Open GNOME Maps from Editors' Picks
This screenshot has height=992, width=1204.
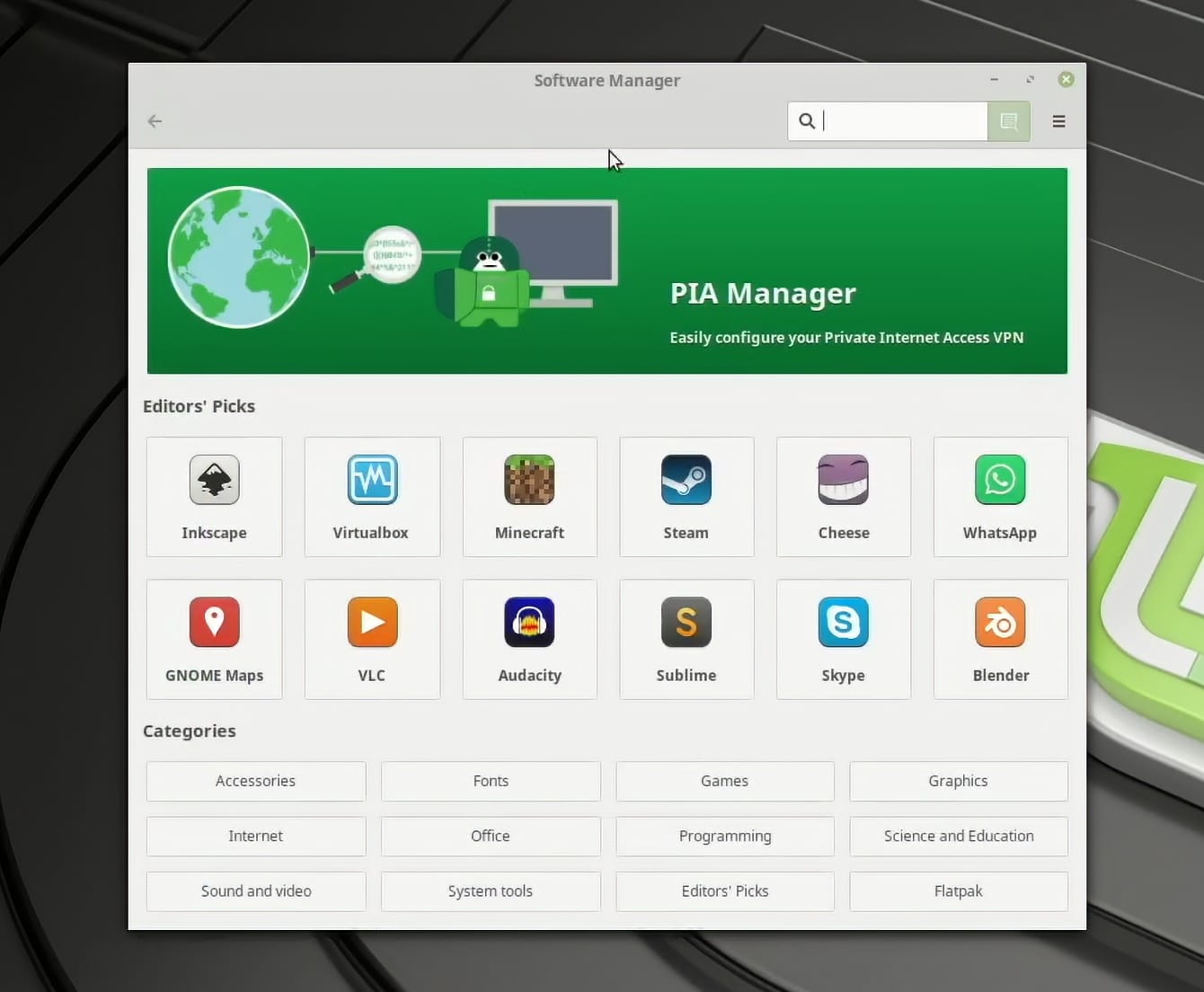tap(214, 639)
